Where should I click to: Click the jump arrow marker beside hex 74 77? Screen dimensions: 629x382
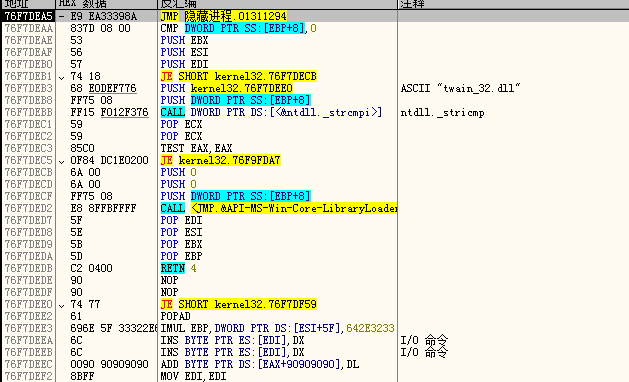tap(61, 306)
